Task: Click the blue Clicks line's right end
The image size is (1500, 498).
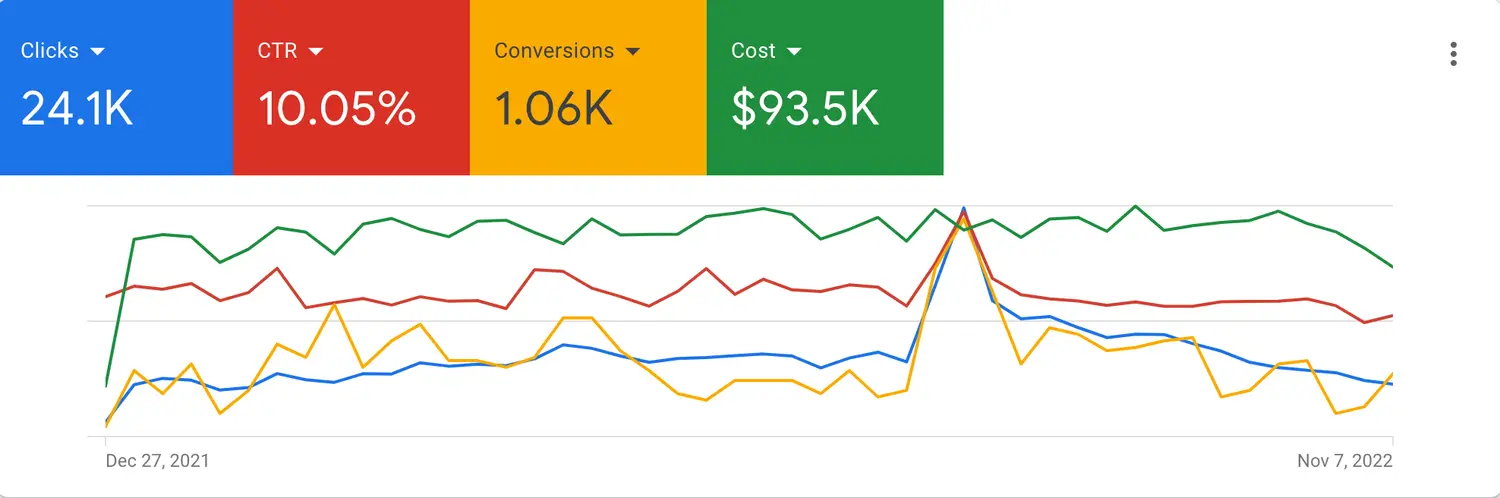Action: click(x=1392, y=384)
